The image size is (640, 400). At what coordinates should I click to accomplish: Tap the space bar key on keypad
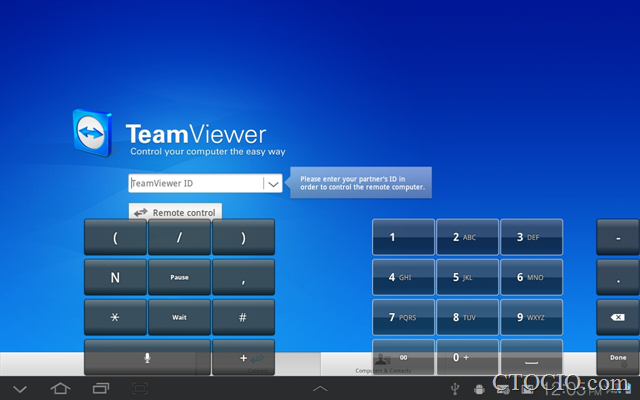tap(531, 358)
